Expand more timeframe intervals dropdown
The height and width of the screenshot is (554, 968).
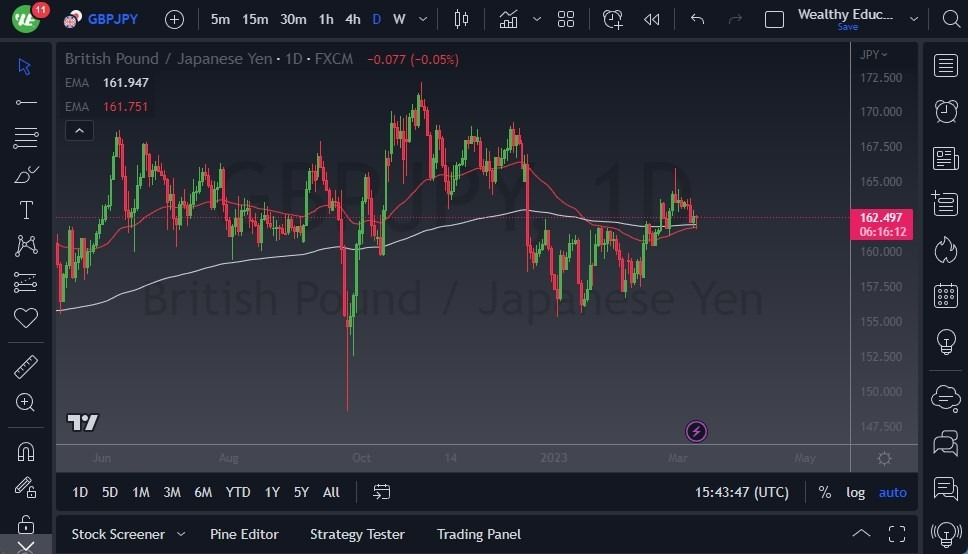(x=423, y=19)
